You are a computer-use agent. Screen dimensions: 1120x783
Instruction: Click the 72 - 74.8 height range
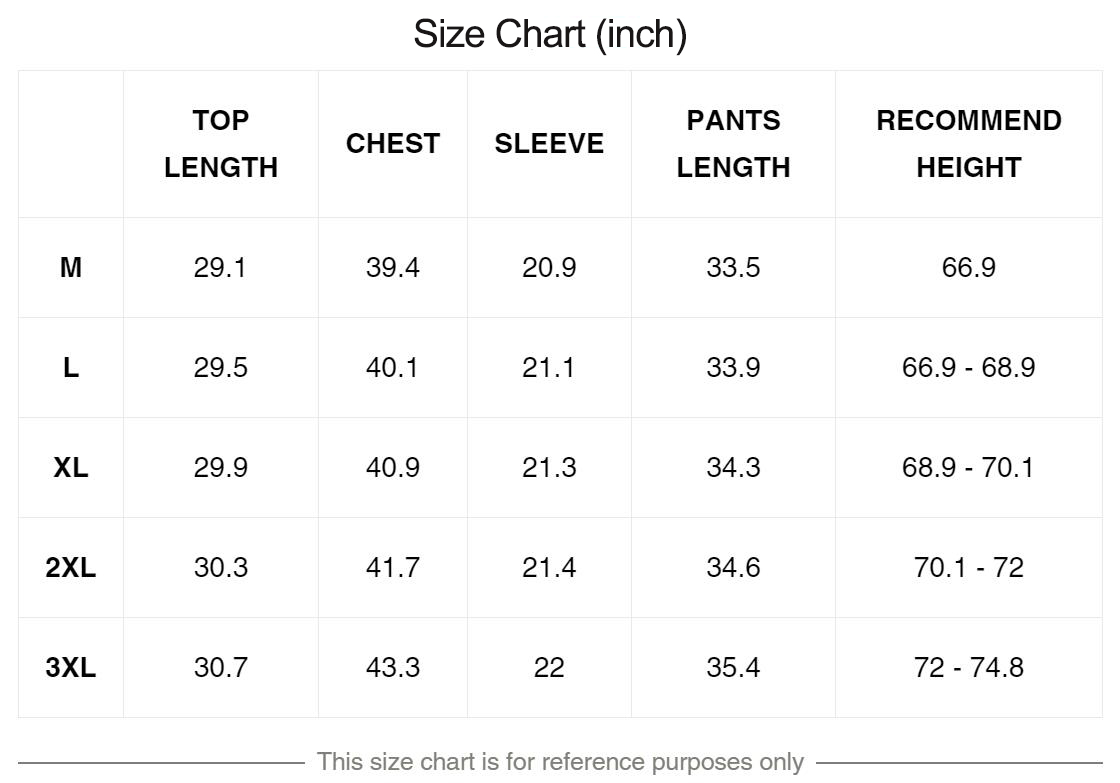(x=969, y=667)
